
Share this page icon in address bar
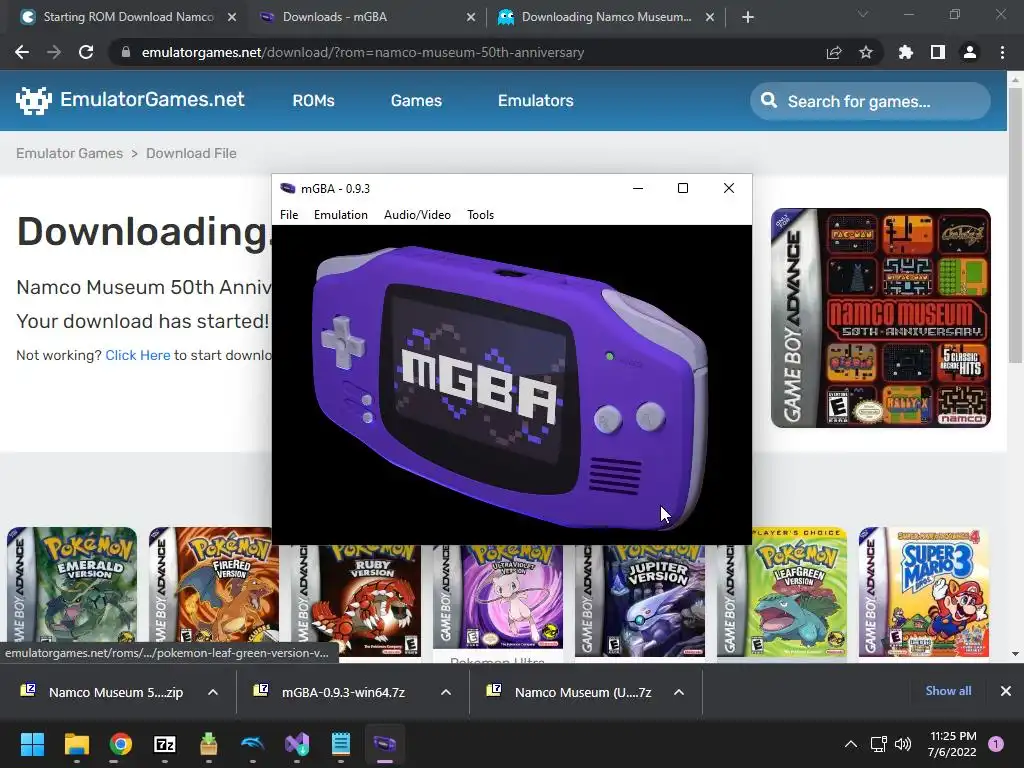click(834, 52)
